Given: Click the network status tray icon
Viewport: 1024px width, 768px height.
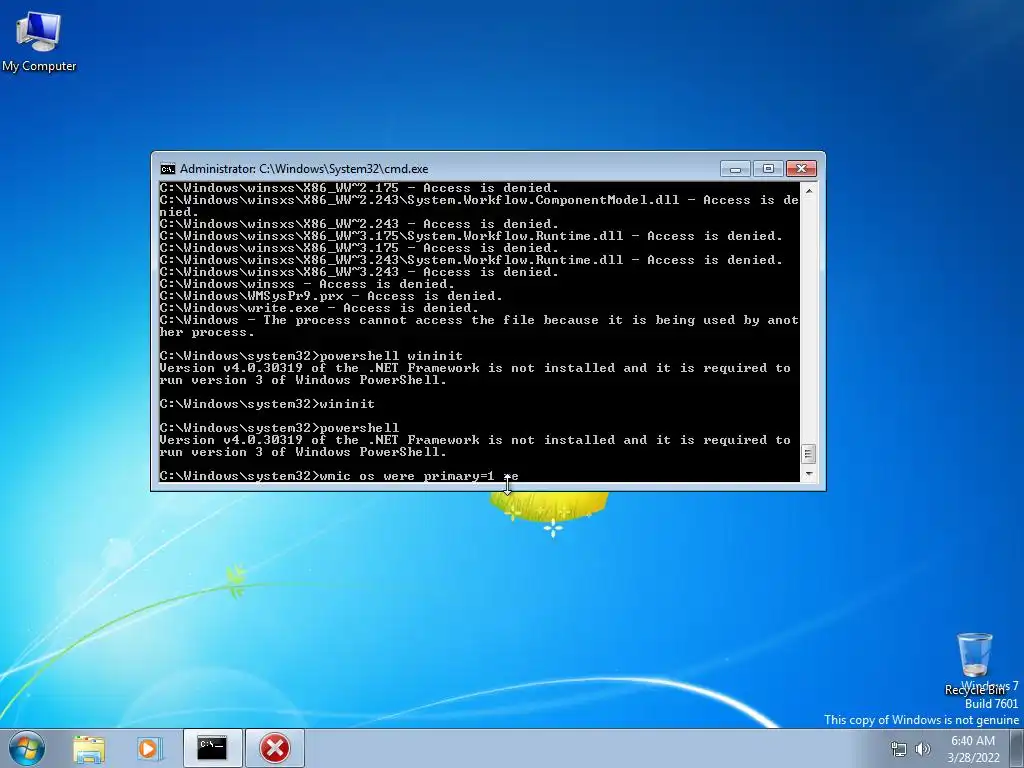Looking at the screenshot, I should point(899,749).
